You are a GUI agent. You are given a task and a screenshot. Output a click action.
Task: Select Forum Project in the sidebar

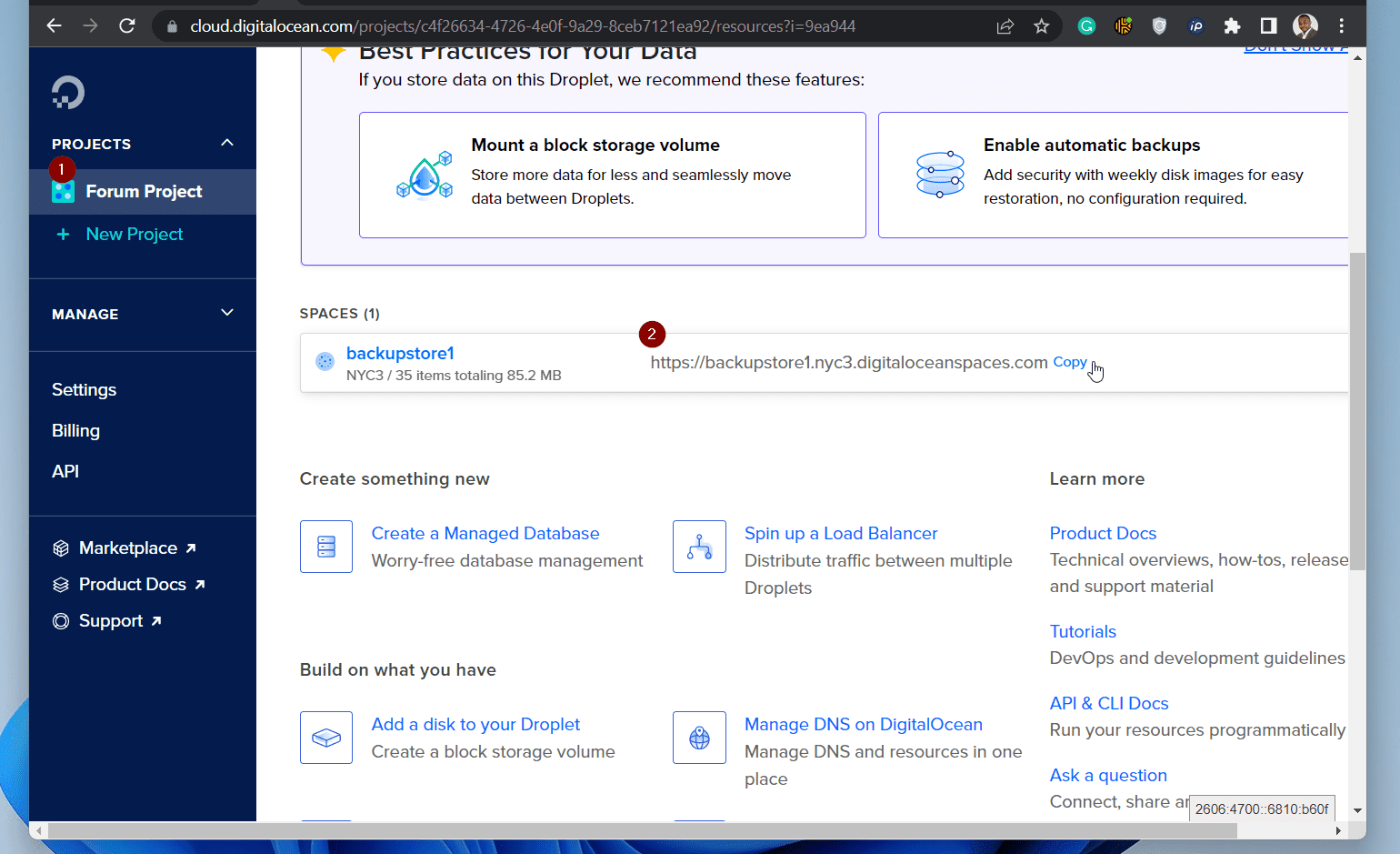pos(143,192)
